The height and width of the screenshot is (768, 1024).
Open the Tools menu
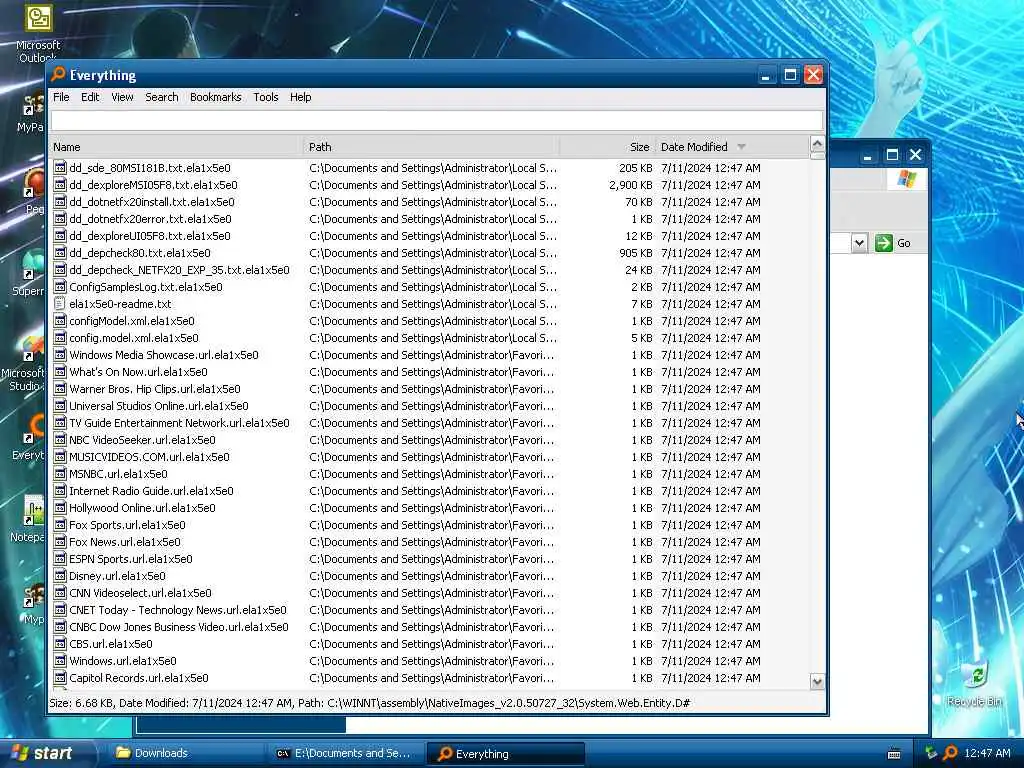click(266, 97)
